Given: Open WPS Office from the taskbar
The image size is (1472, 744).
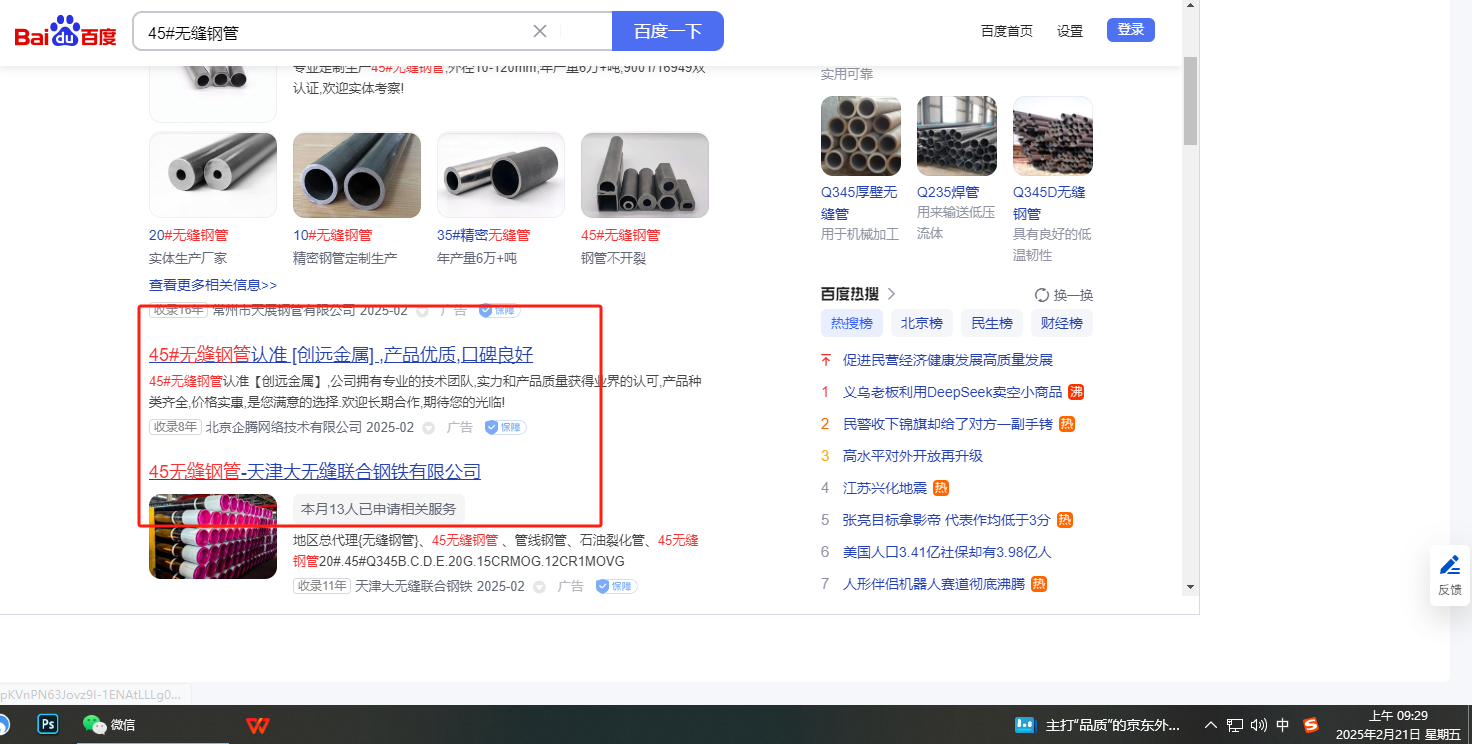Looking at the screenshot, I should [258, 724].
